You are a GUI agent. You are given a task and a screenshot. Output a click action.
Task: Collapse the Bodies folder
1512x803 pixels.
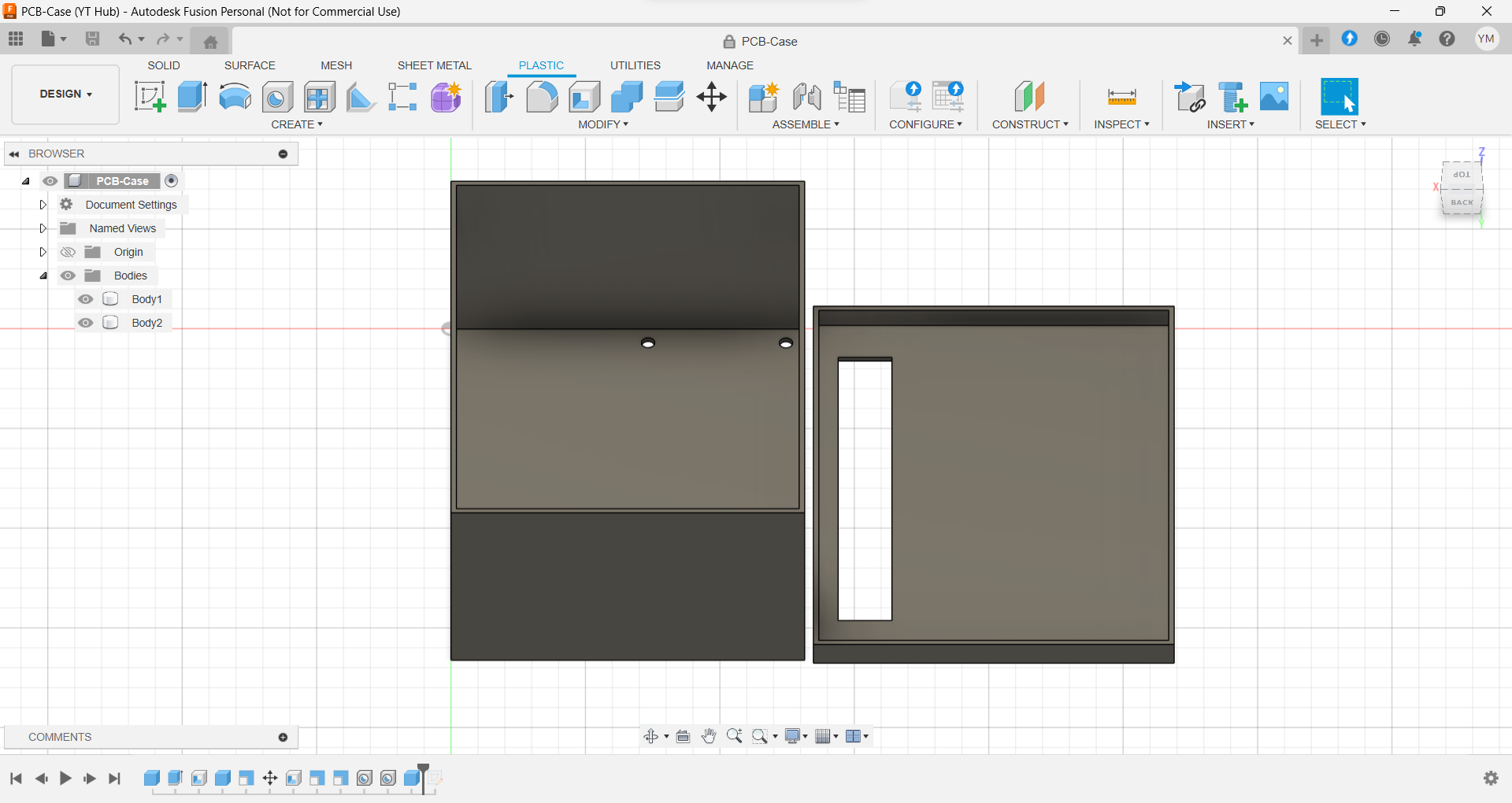(43, 276)
